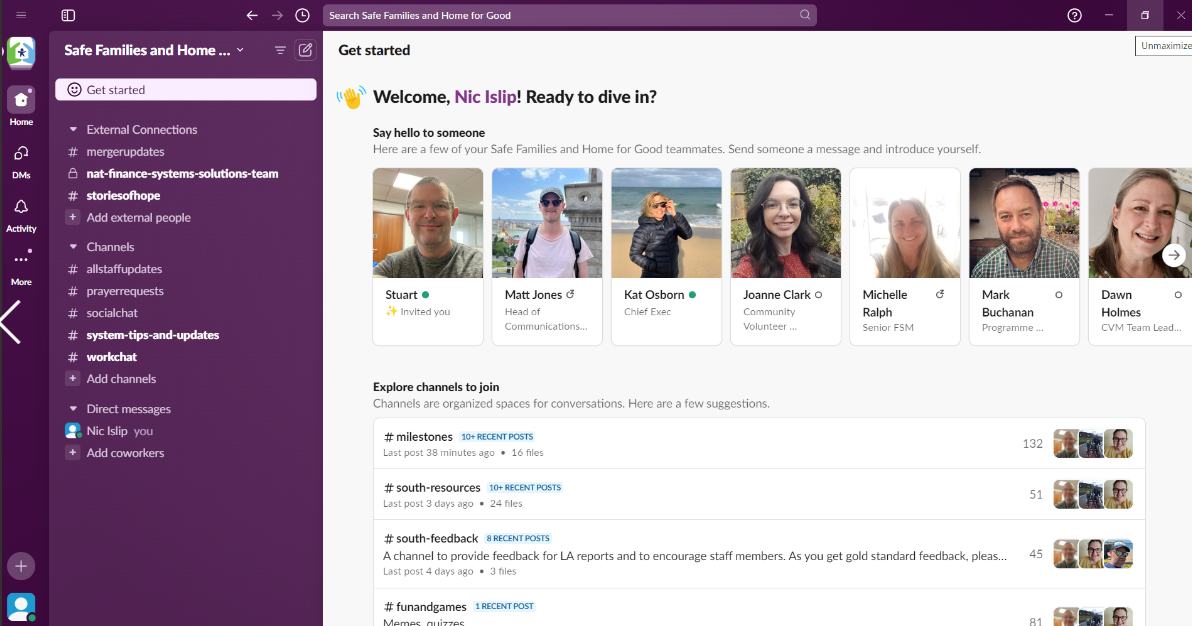
Task: Open the milestones channel suggestion
Action: (x=424, y=437)
